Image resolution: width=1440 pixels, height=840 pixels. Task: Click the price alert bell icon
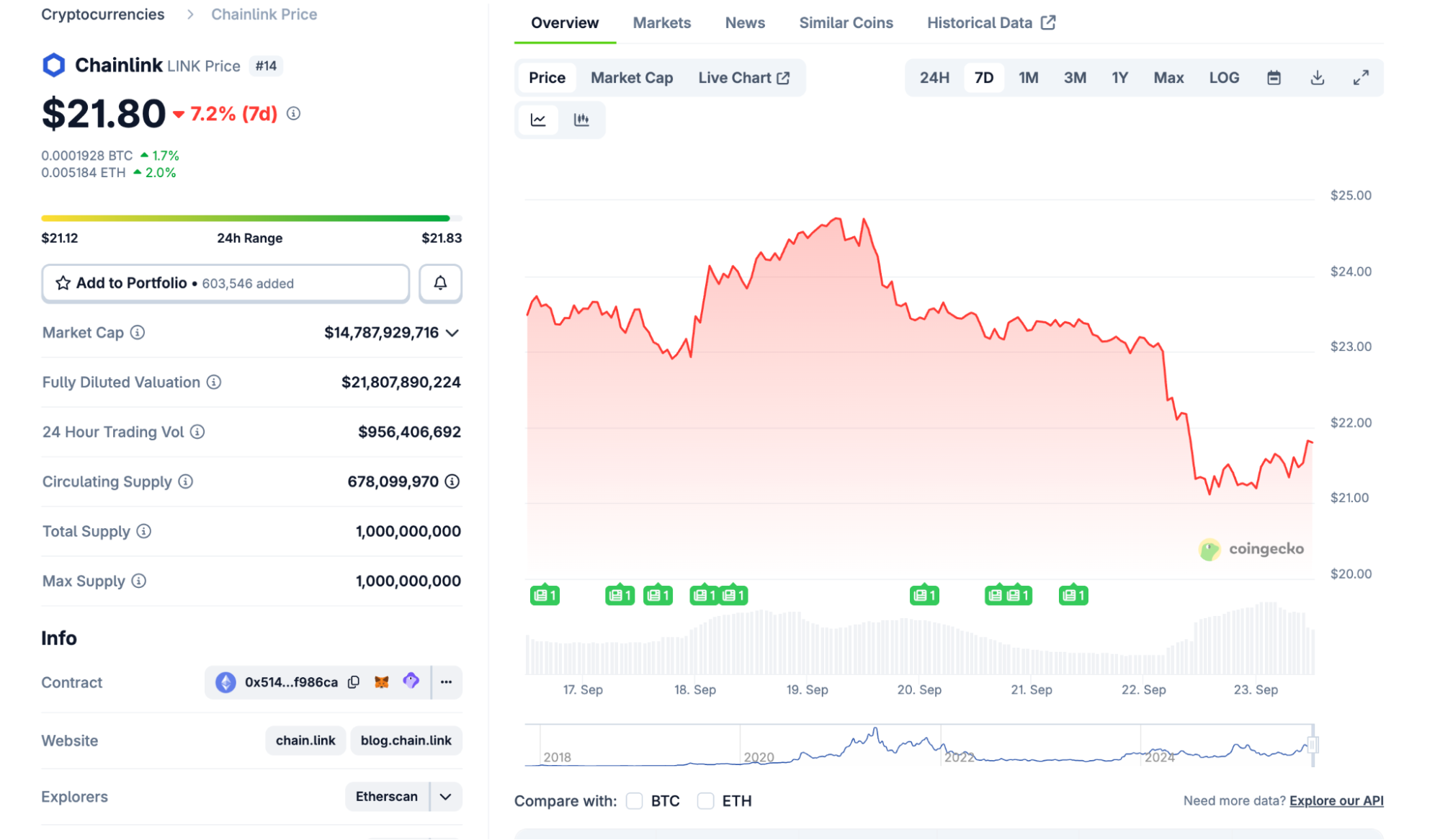[440, 283]
